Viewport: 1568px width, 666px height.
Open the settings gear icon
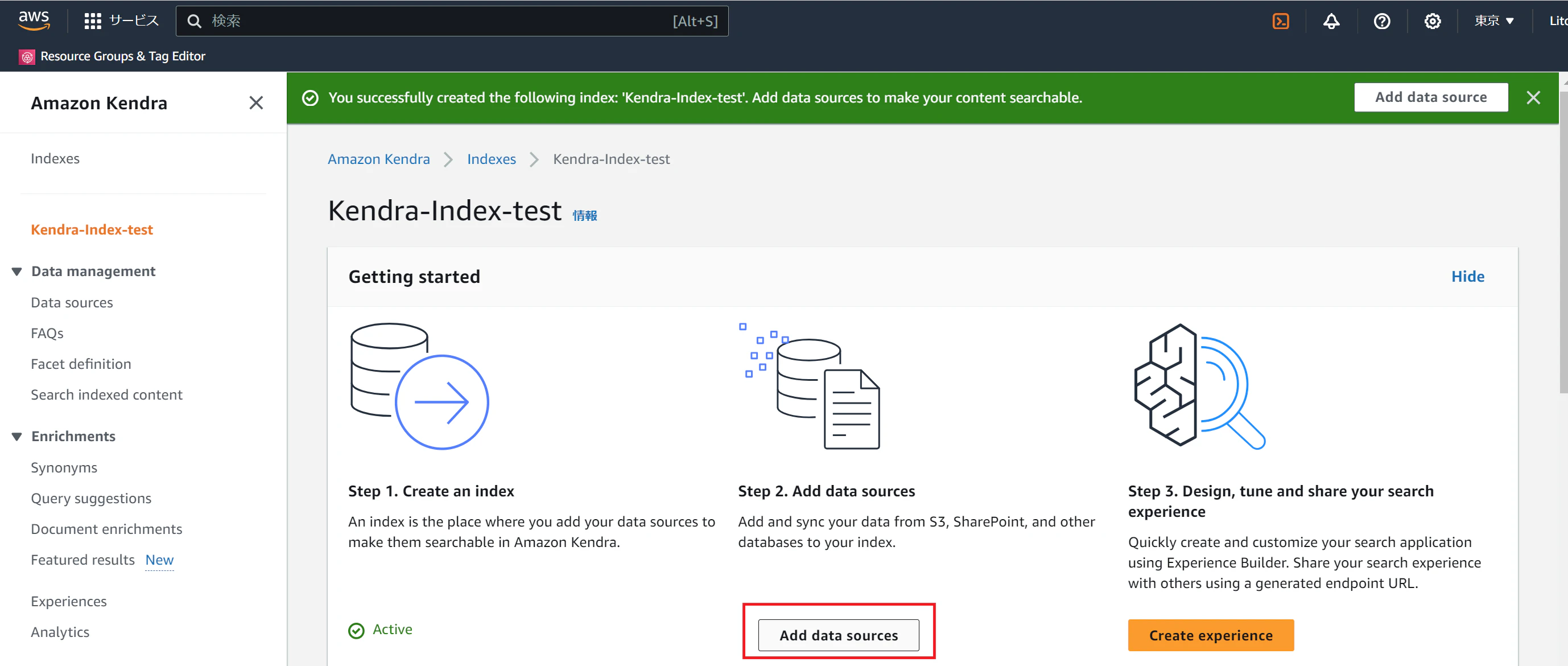click(x=1432, y=21)
